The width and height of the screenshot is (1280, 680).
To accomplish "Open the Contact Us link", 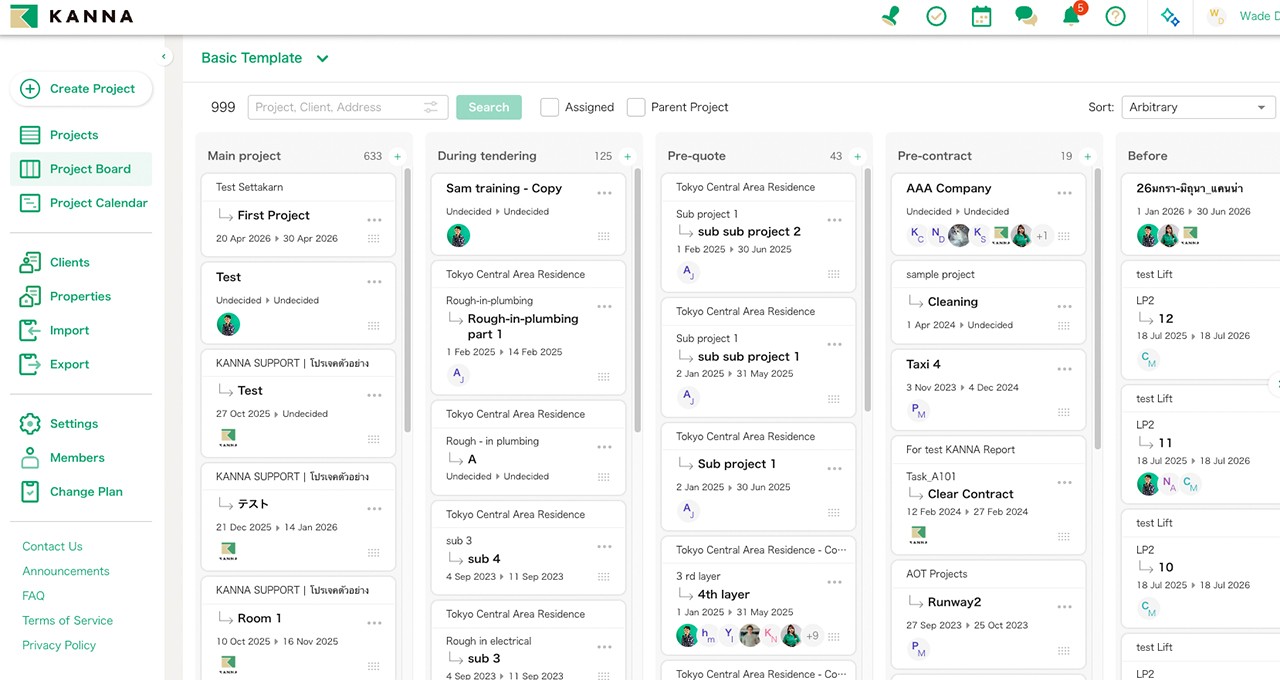I will point(52,547).
